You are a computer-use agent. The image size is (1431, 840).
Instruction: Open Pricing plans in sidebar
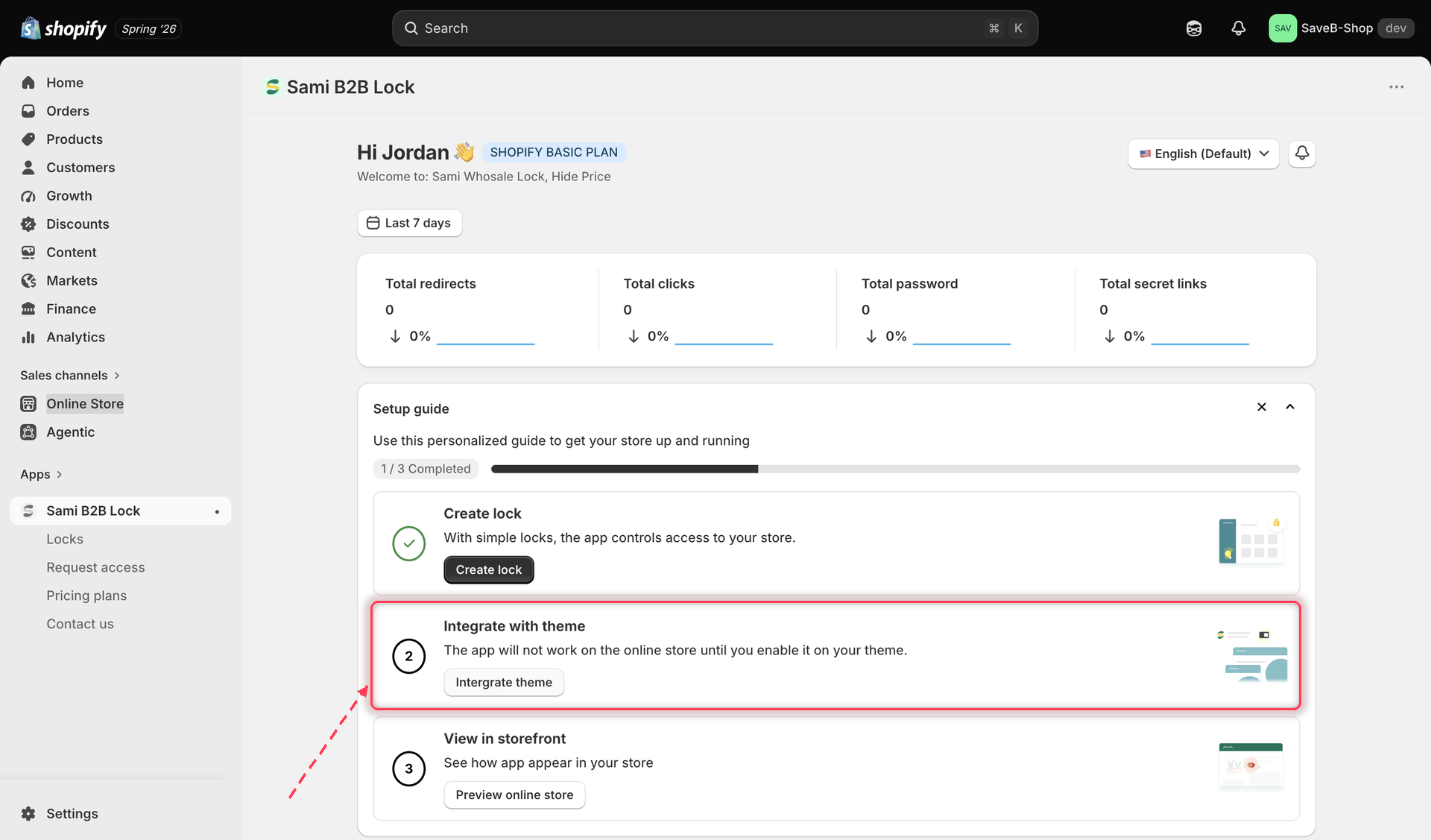pyautogui.click(x=86, y=596)
